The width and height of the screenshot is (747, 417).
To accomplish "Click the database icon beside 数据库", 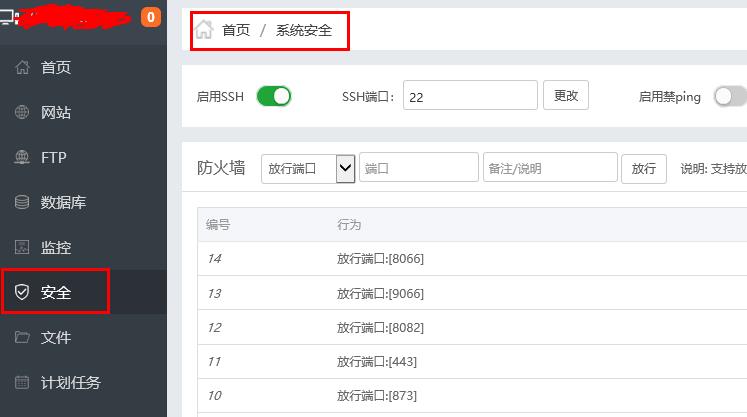I will pyautogui.click(x=22, y=202).
